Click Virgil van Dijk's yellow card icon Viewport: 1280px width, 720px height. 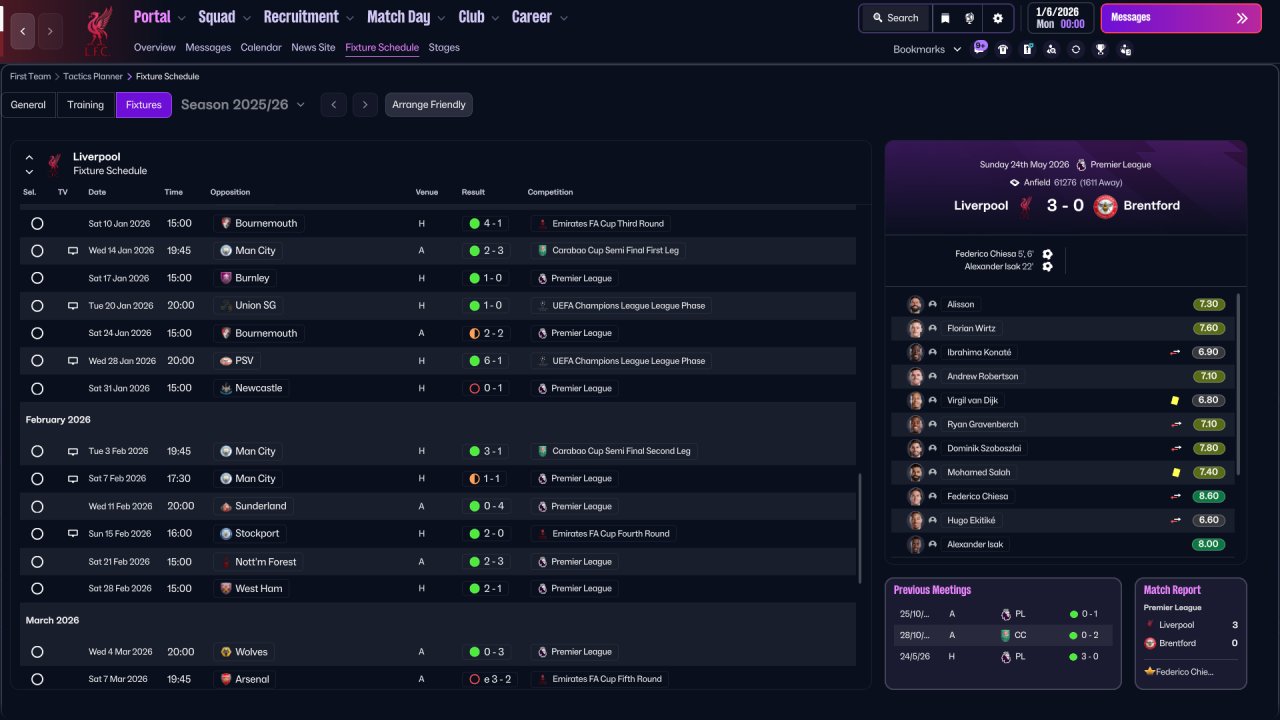click(1176, 400)
